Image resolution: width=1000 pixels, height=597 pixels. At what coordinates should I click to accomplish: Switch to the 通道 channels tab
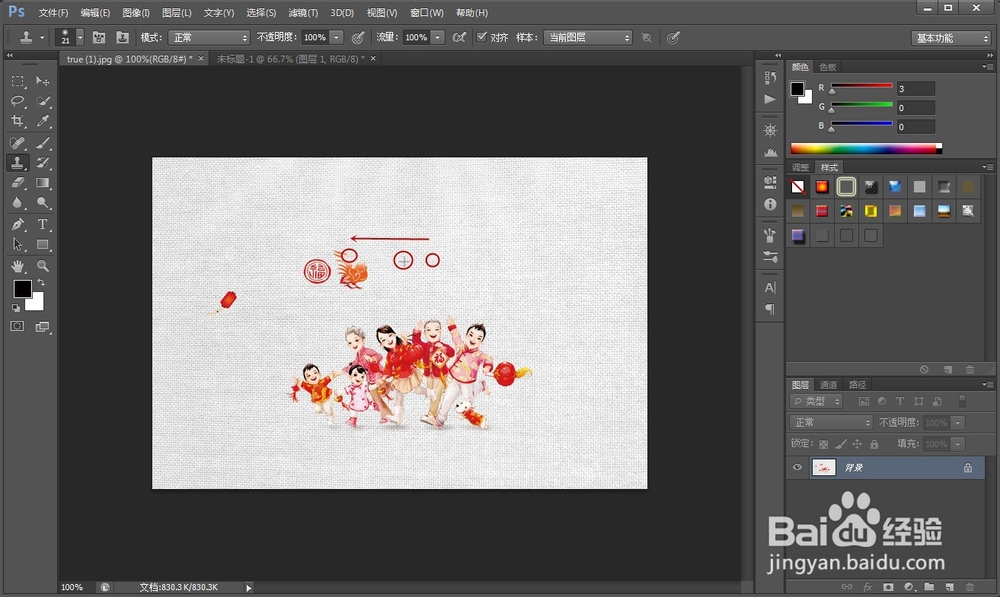tap(828, 385)
